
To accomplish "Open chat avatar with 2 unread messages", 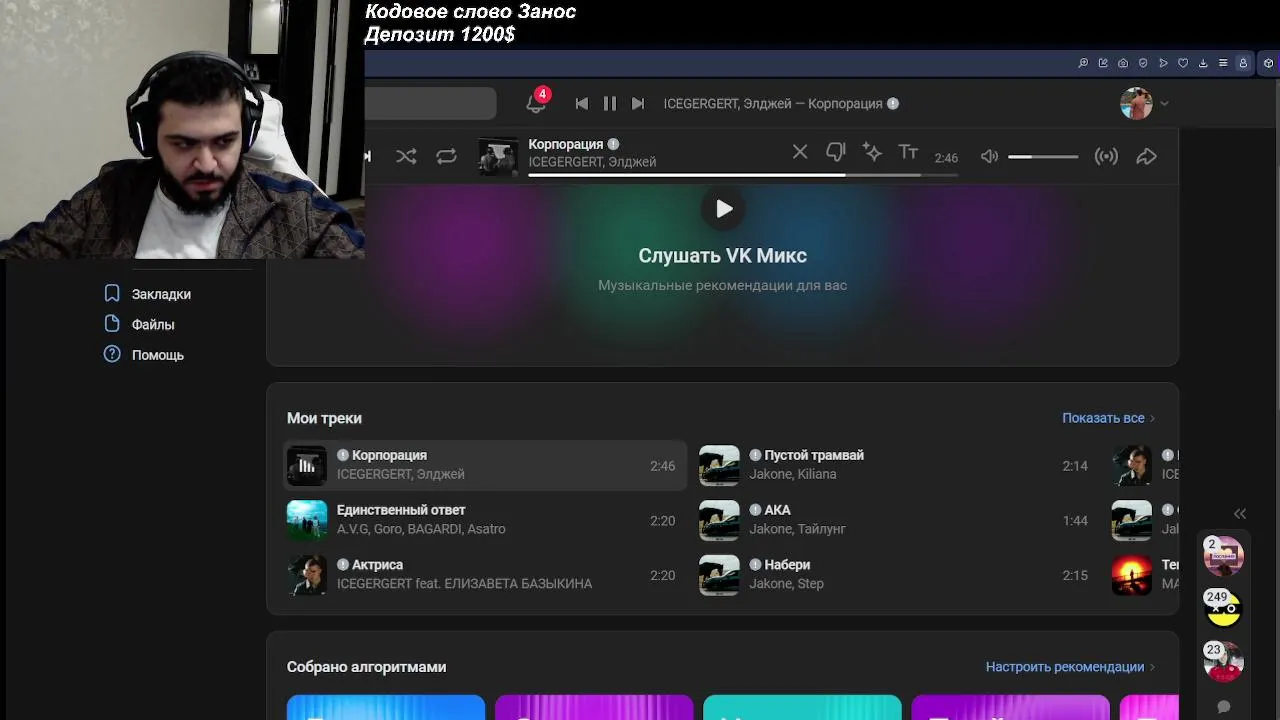I will (1223, 556).
